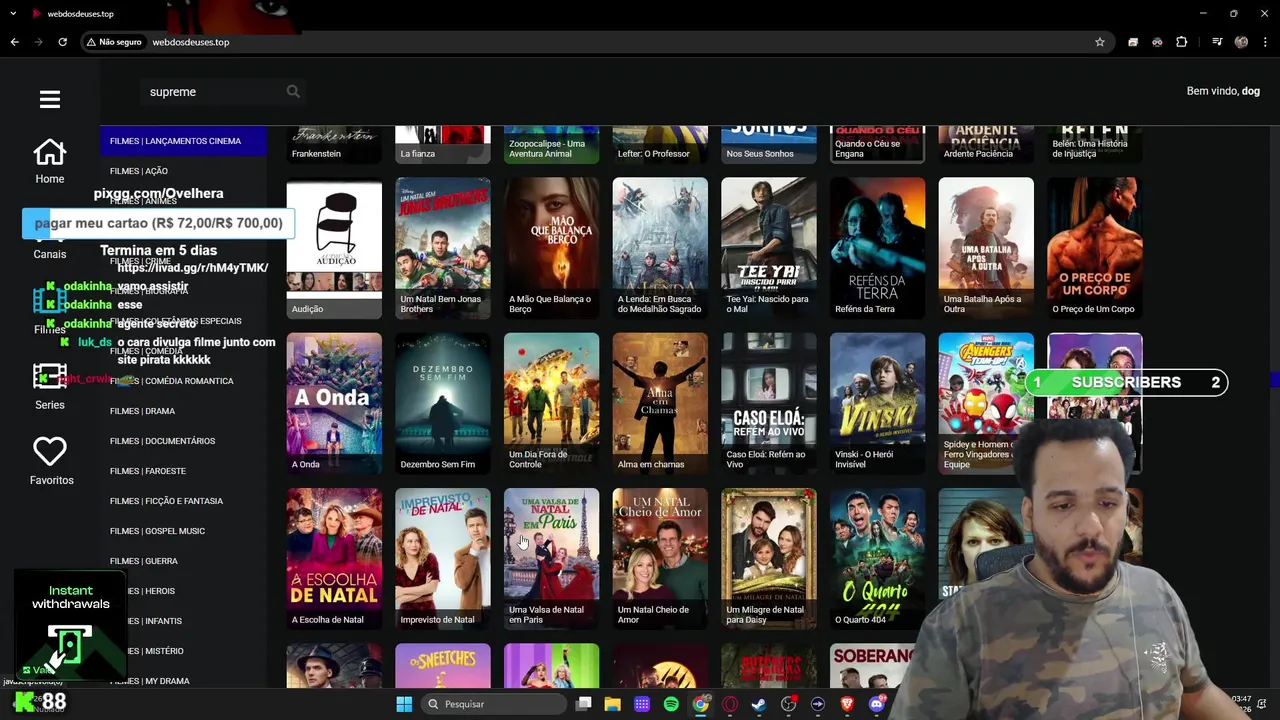Screen dimensions: 1280x720
Task: Click the Ardente Paciência title caption
Action: pos(979,154)
